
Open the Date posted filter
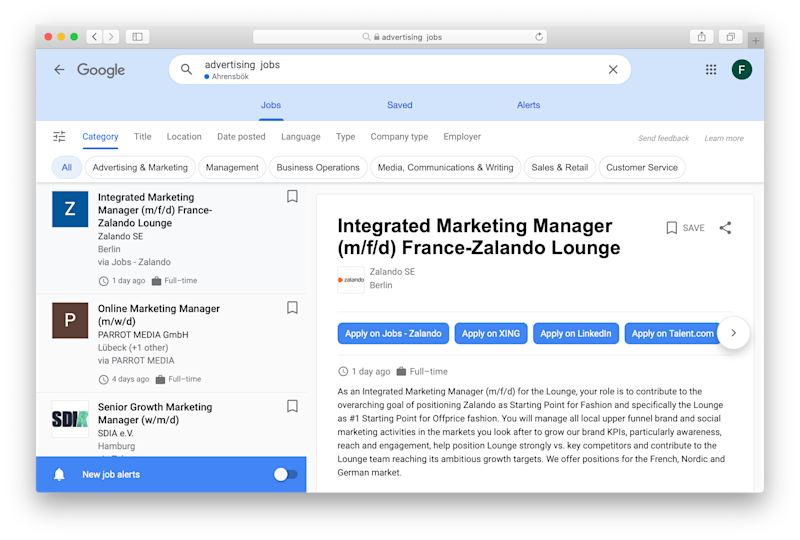(241, 137)
